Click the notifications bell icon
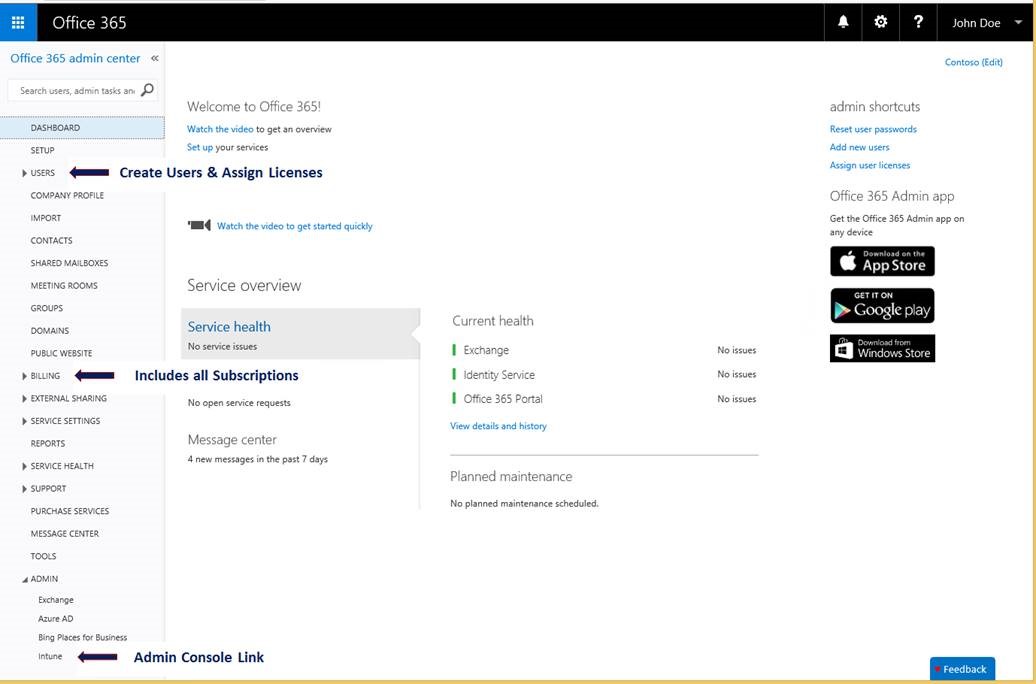Image resolution: width=1036 pixels, height=684 pixels. tap(843, 22)
